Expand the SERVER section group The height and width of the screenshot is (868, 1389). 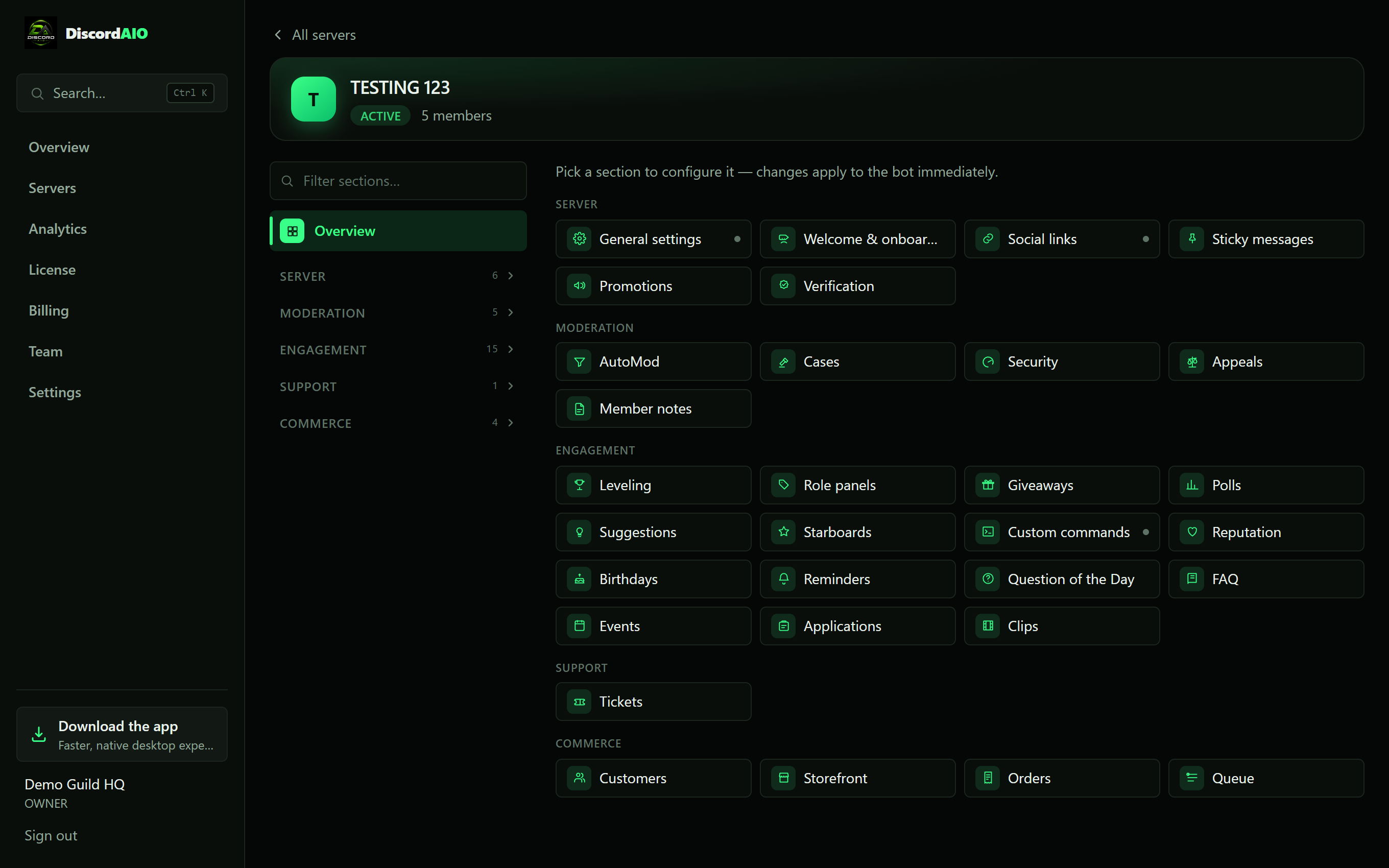pos(398,276)
